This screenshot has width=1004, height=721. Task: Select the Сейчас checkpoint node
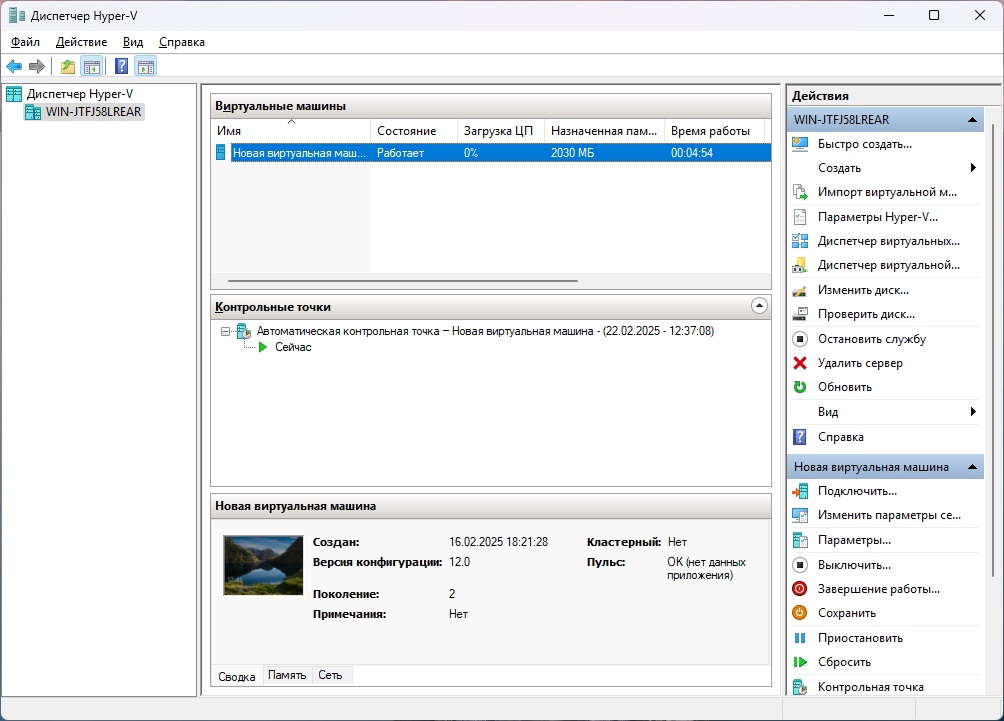click(x=293, y=347)
